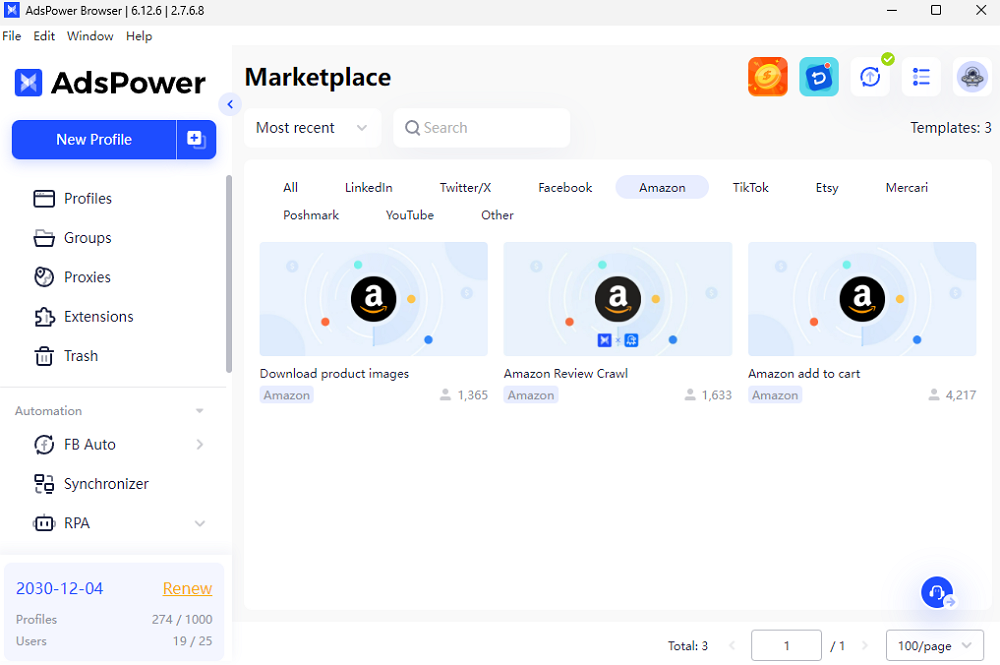
Task: Click the 2030-12-04 expiry date
Action: pos(59,588)
